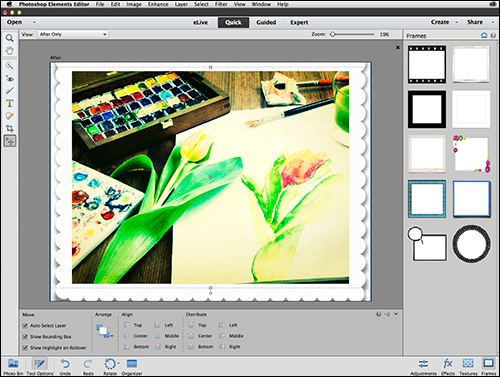
Task: Expand the Rotate options arrow
Action: 118,363
